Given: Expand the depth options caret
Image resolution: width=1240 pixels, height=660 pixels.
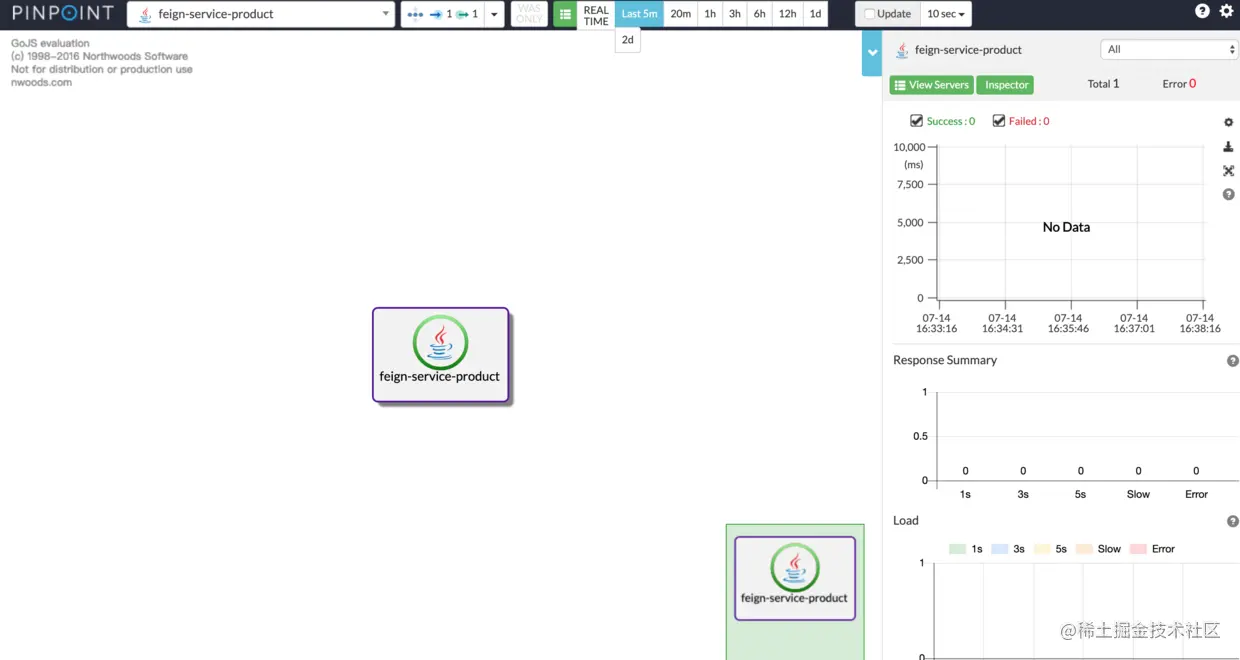Looking at the screenshot, I should tap(494, 14).
